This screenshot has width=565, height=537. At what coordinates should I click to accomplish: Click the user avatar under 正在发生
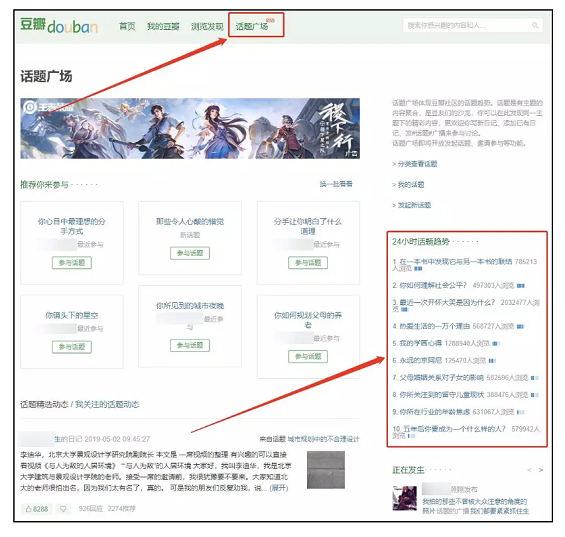405,498
